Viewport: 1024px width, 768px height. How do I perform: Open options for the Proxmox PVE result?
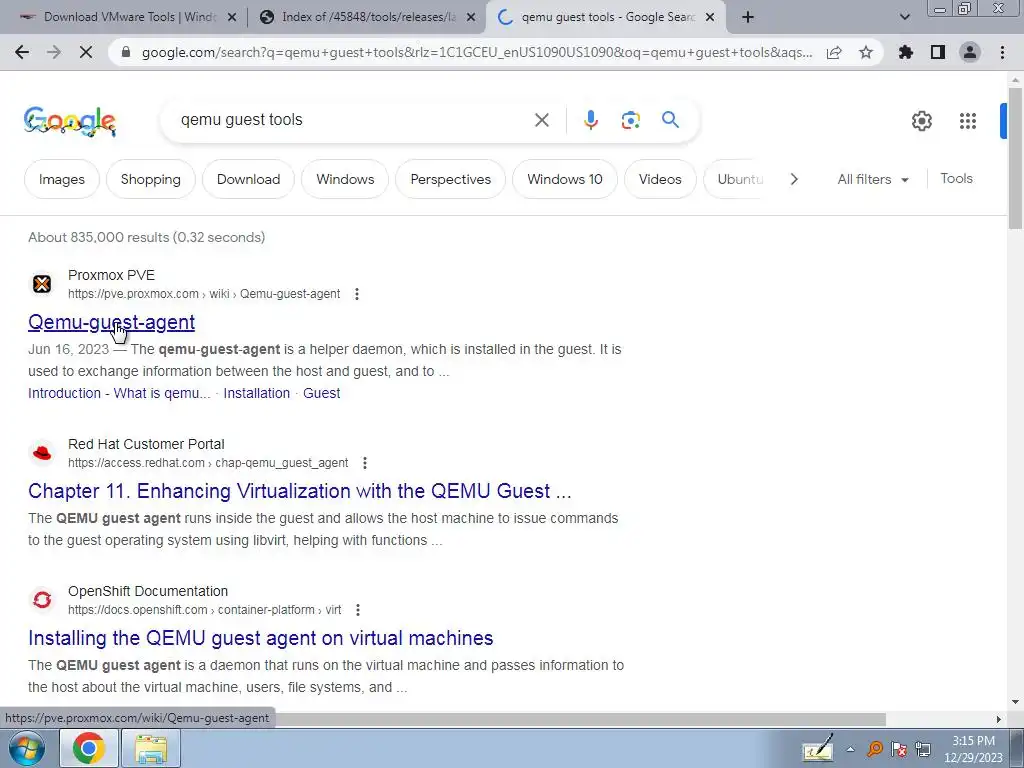[x=357, y=295]
